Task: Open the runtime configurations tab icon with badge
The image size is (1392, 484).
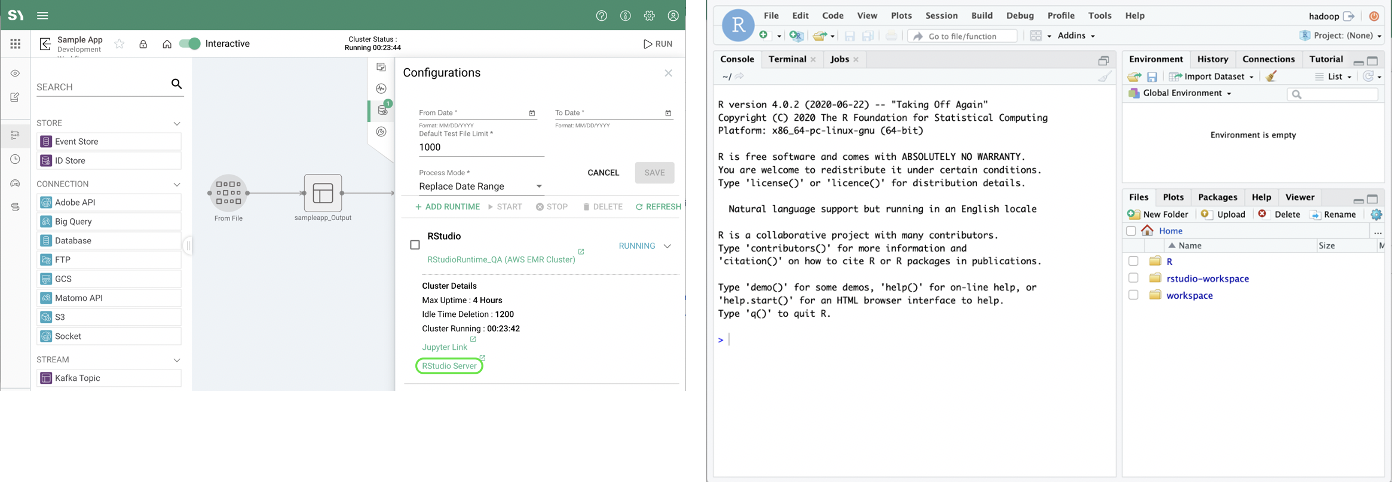Action: point(382,110)
